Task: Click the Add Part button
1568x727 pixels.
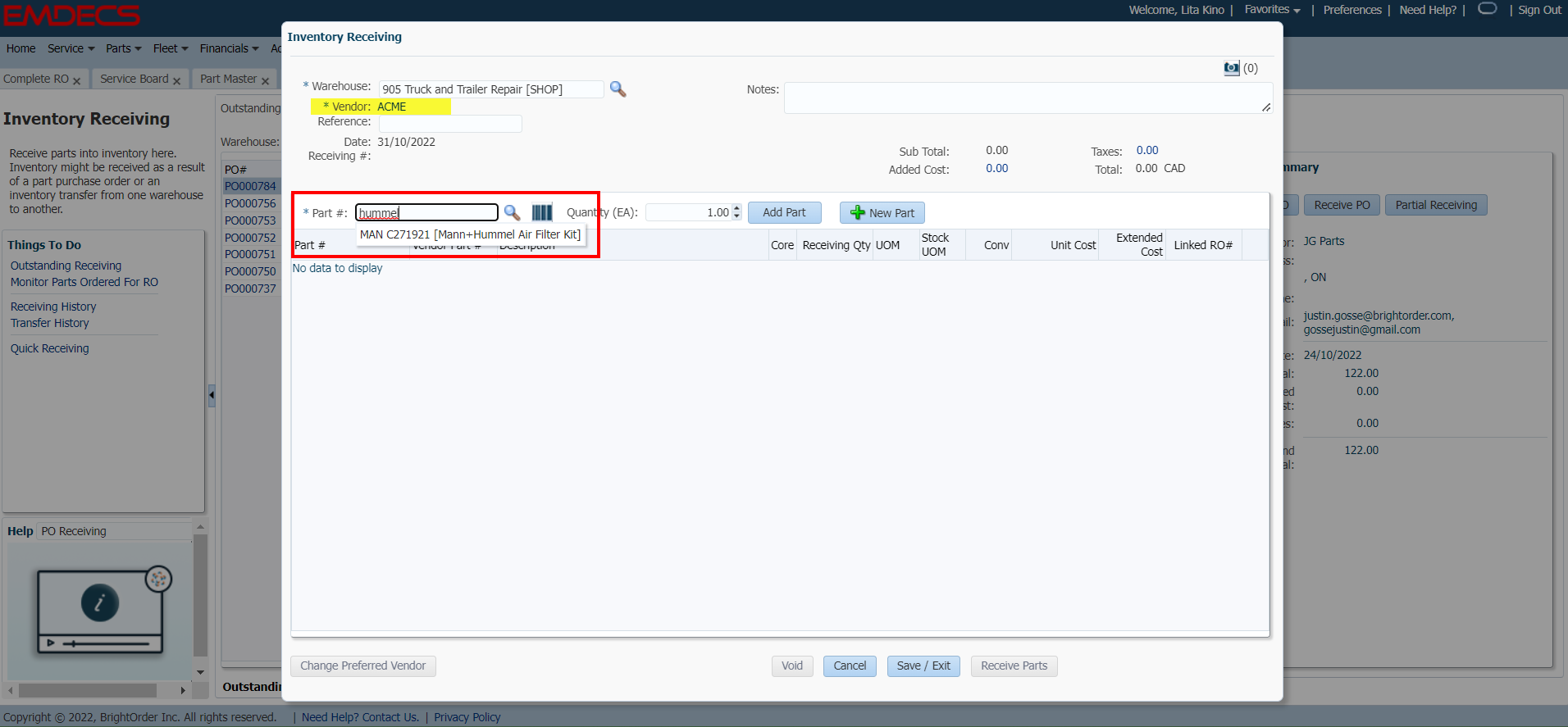Action: tap(784, 212)
